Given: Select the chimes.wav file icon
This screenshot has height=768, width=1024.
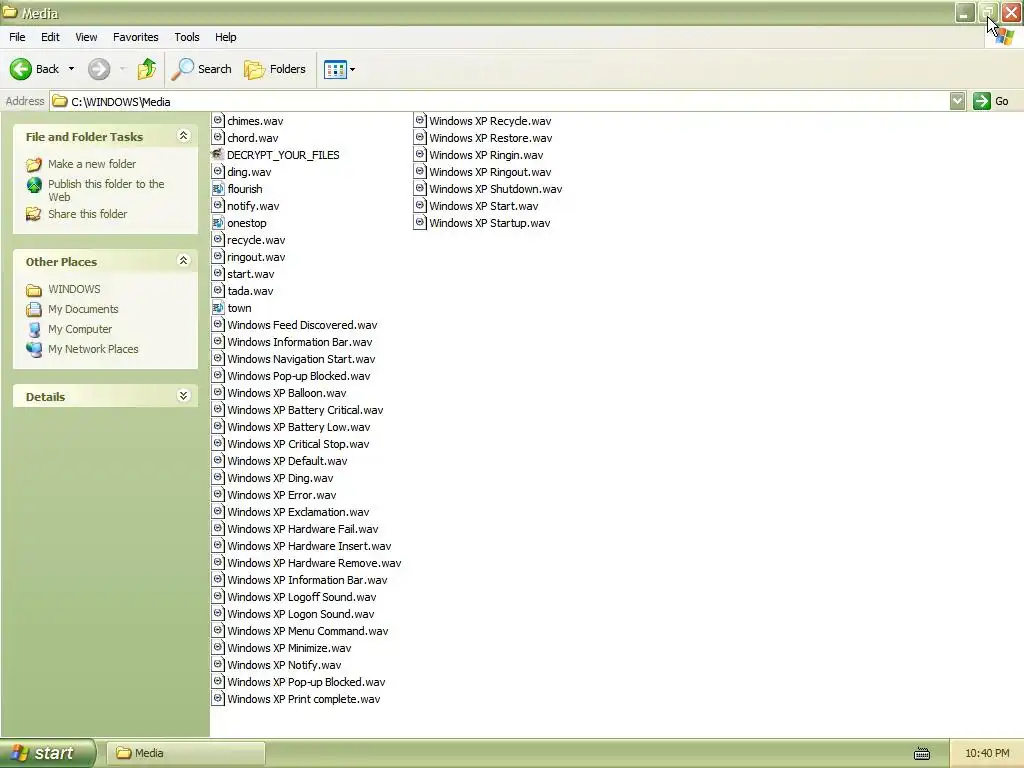Looking at the screenshot, I should (x=218, y=120).
